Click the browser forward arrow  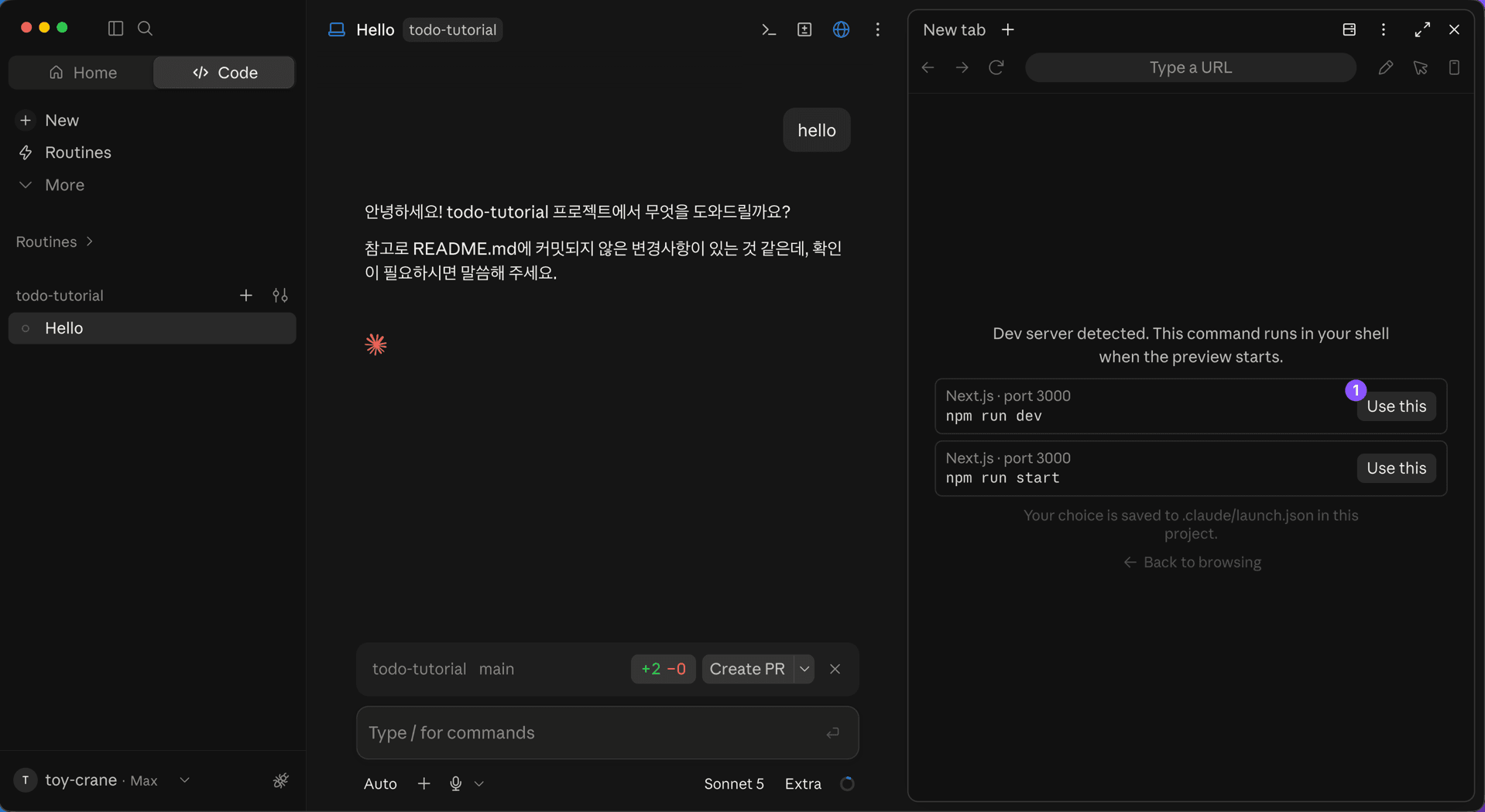coord(962,67)
